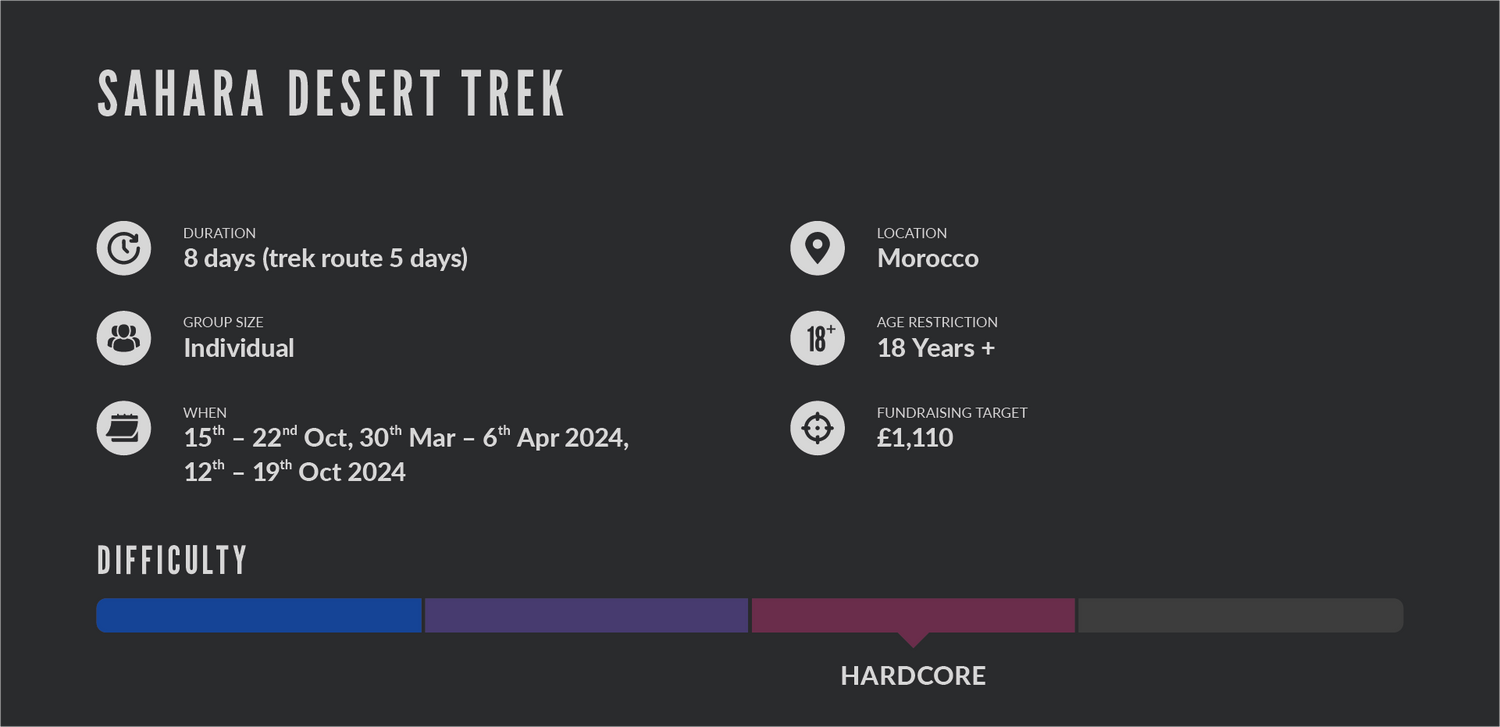This screenshot has width=1500, height=727.
Task: Click the 18 Years + text
Action: coord(936,348)
